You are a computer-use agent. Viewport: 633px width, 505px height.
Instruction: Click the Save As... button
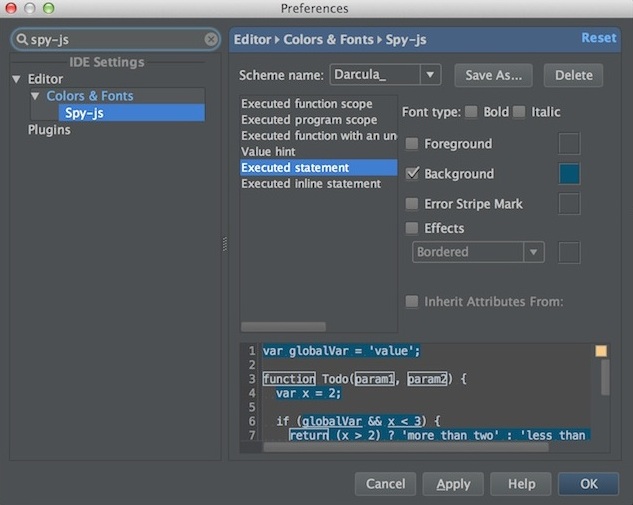[494, 75]
